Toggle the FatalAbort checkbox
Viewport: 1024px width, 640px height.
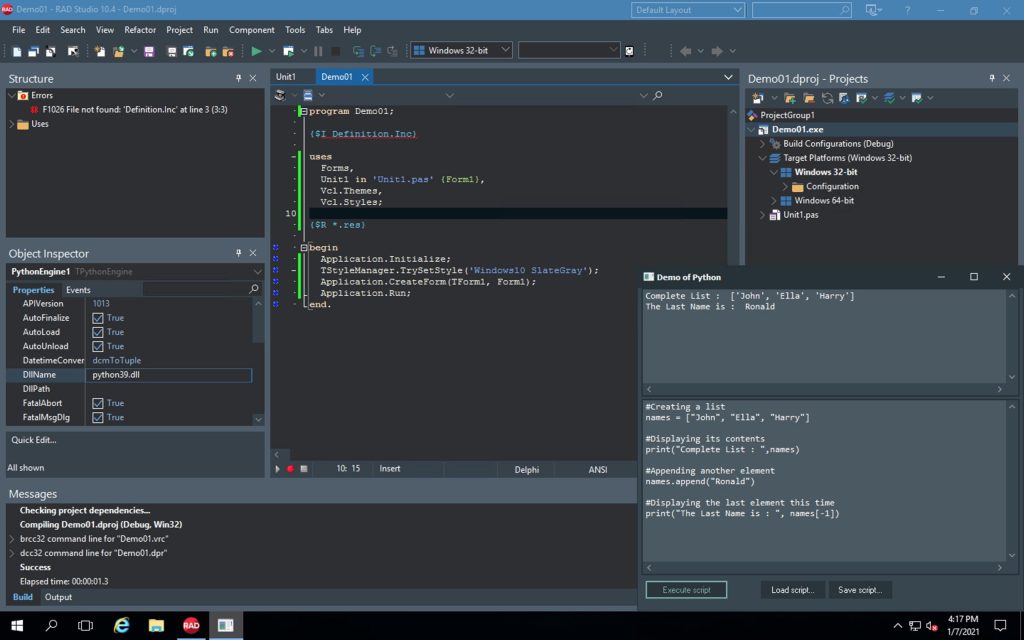click(x=98, y=404)
